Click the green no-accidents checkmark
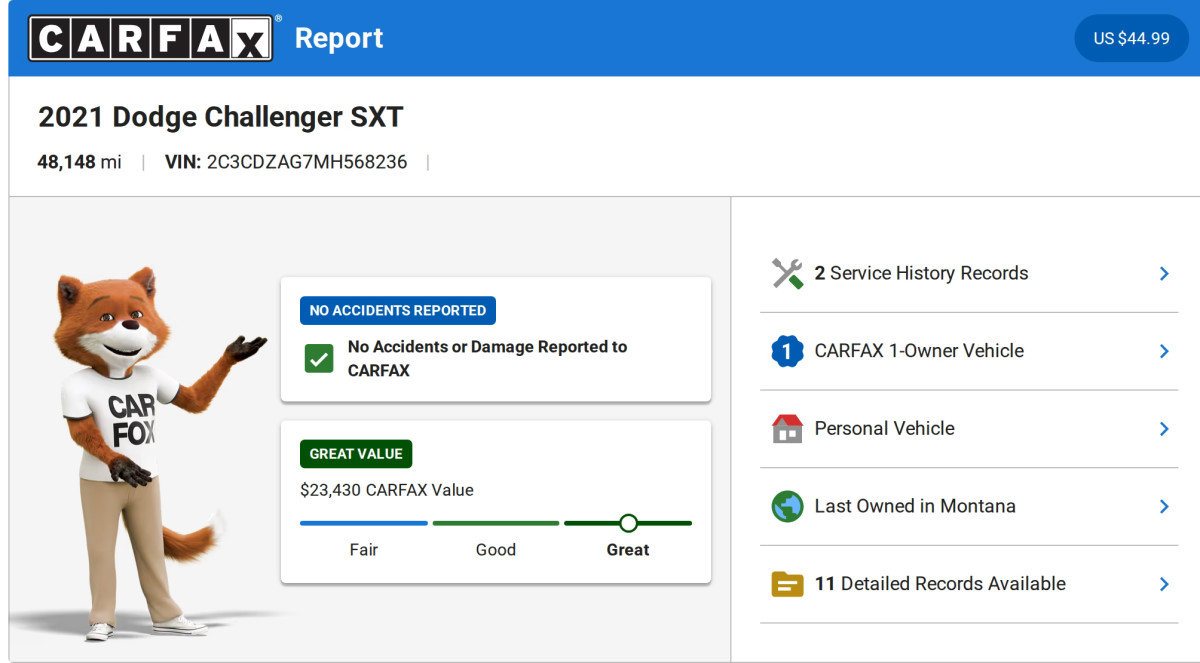Viewport: 1200px width, 663px height. coord(319,359)
